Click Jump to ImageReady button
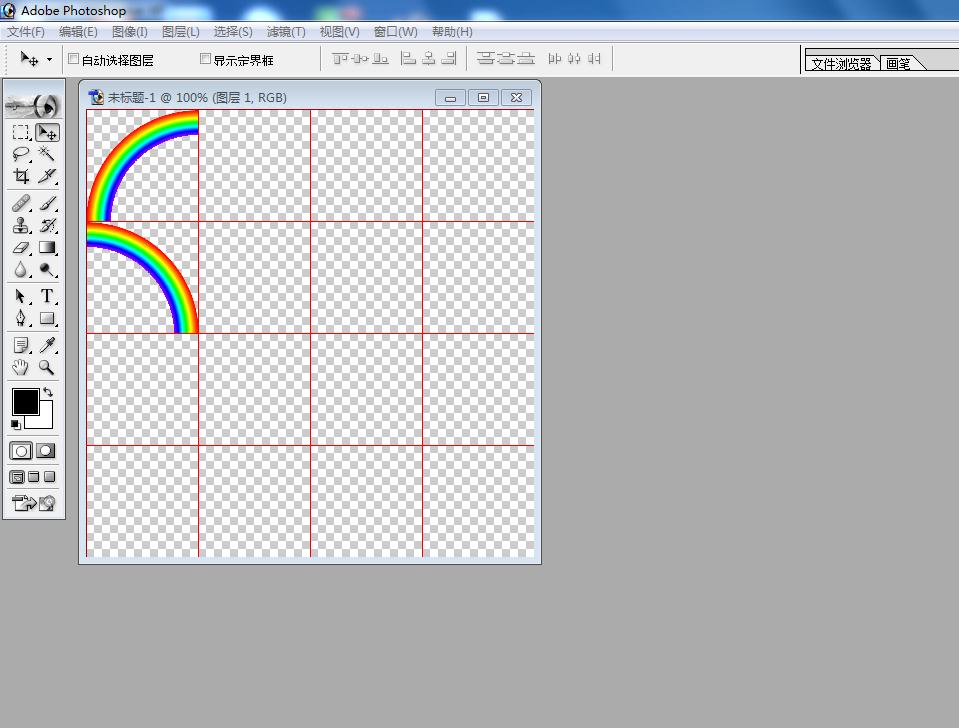Screen dimensions: 959x728 point(34,503)
